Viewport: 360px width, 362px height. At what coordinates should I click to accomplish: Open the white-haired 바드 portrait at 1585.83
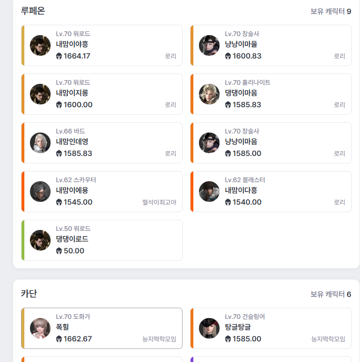coord(40,143)
